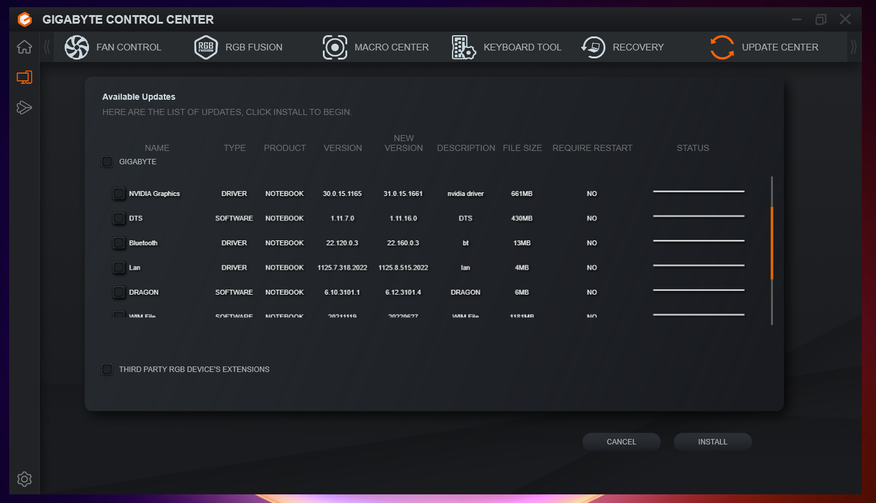Click the DRAGON status progress bar

(x=698, y=290)
